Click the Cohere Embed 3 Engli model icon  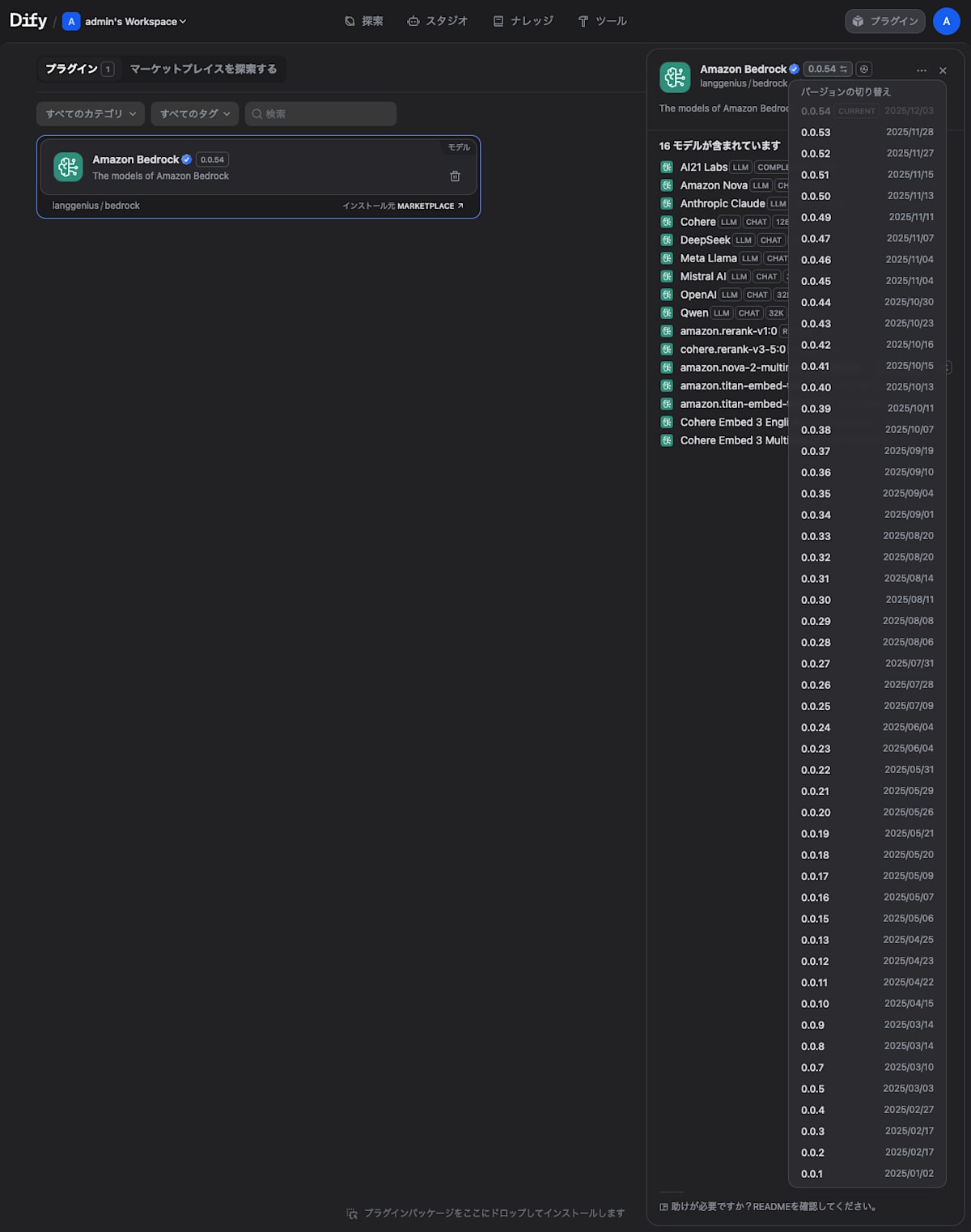point(667,422)
